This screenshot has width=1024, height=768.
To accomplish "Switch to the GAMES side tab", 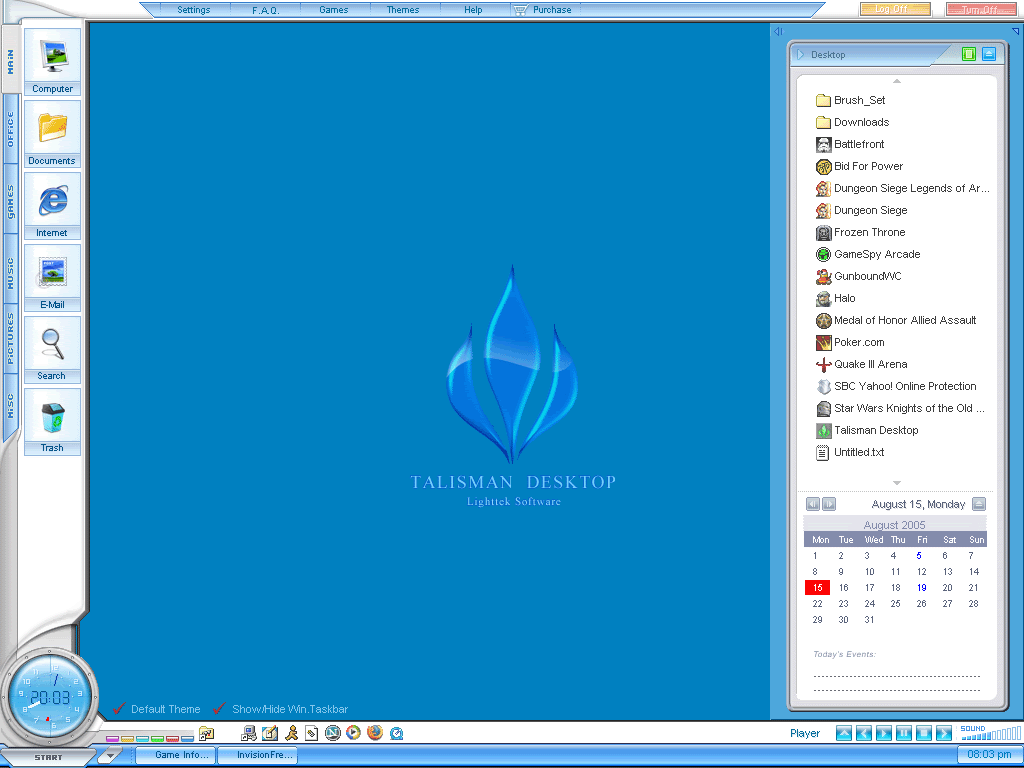I will tap(11, 201).
